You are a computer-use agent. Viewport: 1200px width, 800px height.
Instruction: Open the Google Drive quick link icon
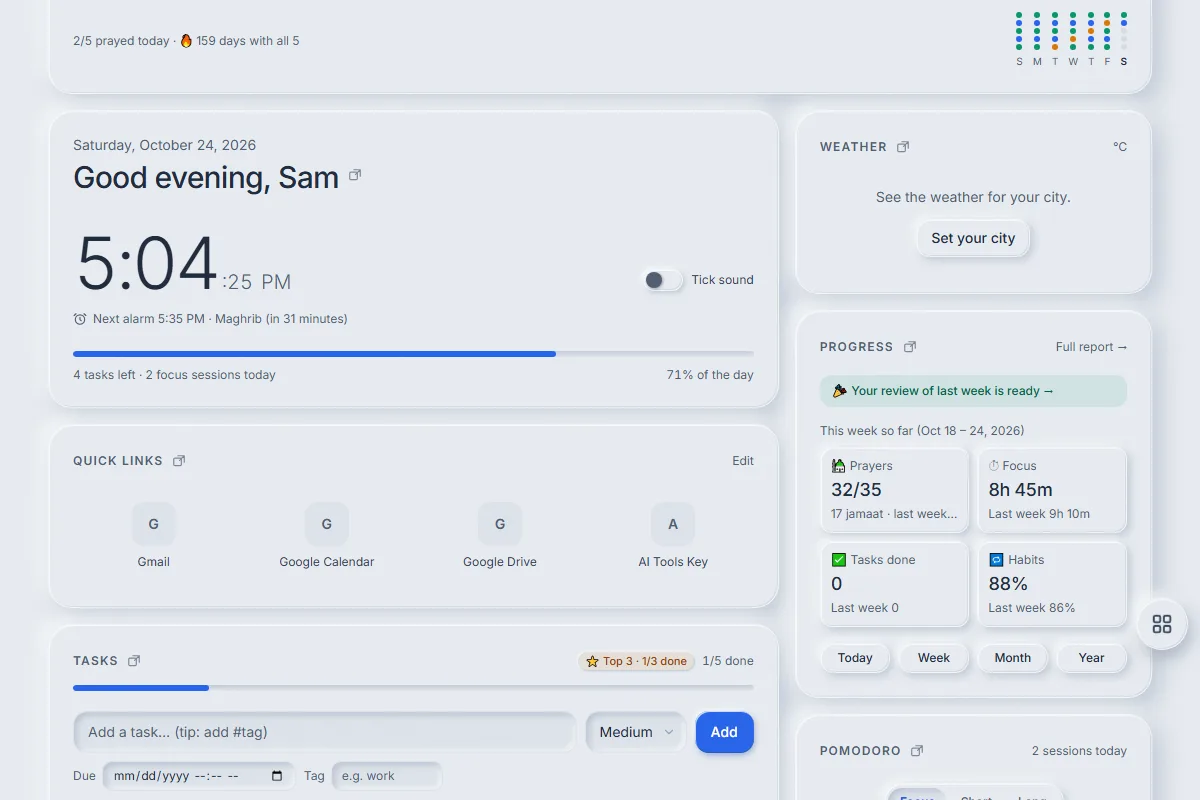point(500,524)
